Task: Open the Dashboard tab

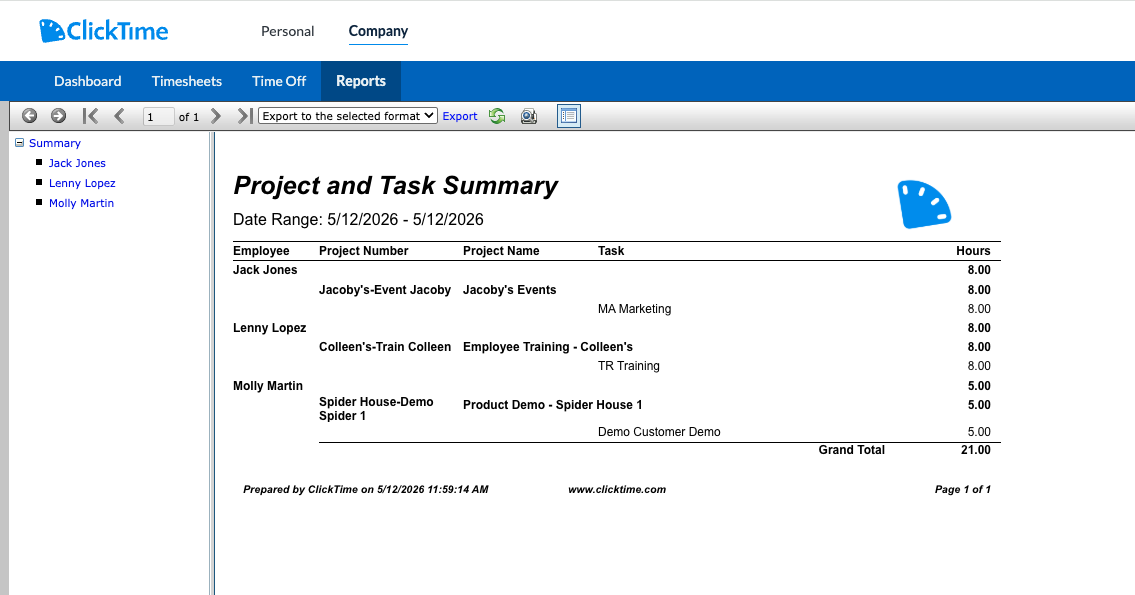Action: [88, 81]
